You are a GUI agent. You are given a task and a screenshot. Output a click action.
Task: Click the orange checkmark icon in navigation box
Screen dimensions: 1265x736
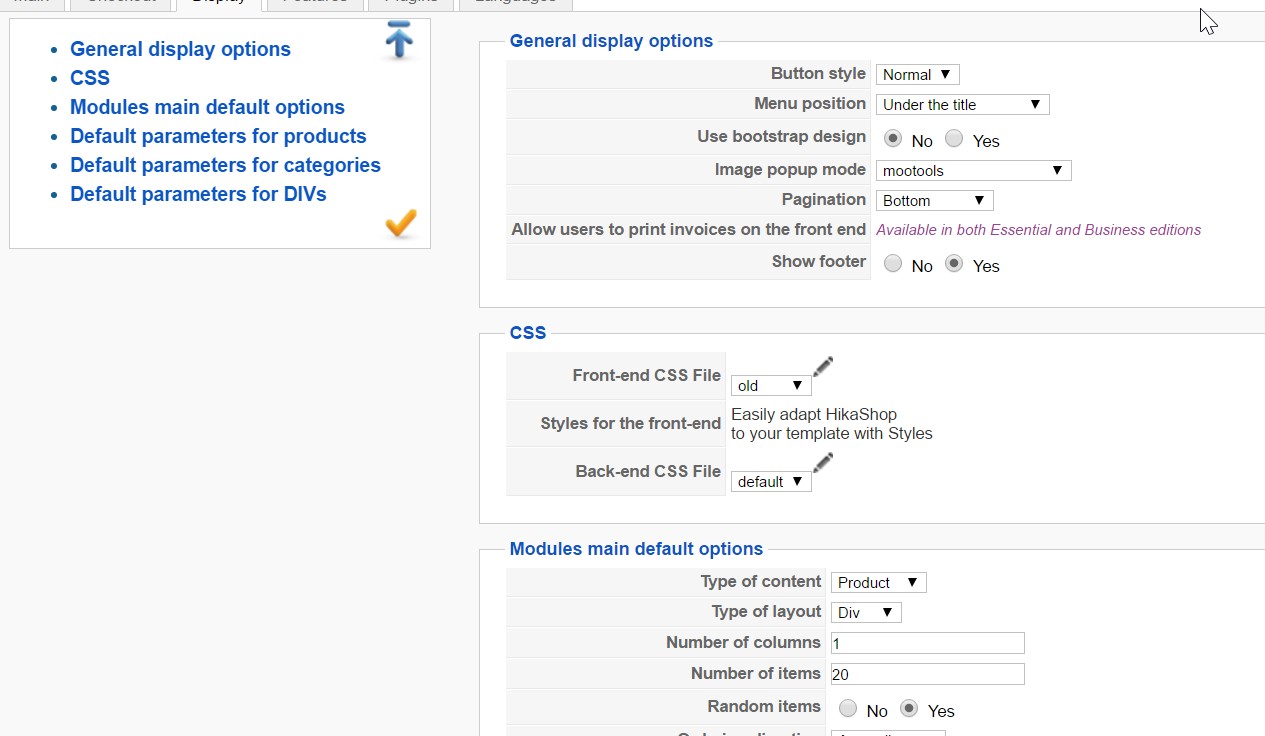point(400,223)
